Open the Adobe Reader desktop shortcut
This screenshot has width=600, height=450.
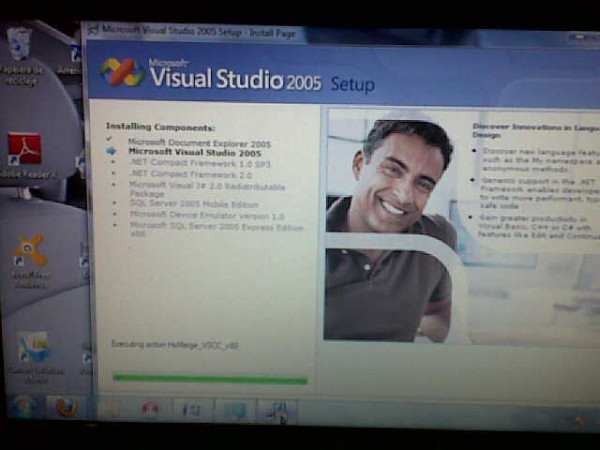(x=24, y=148)
